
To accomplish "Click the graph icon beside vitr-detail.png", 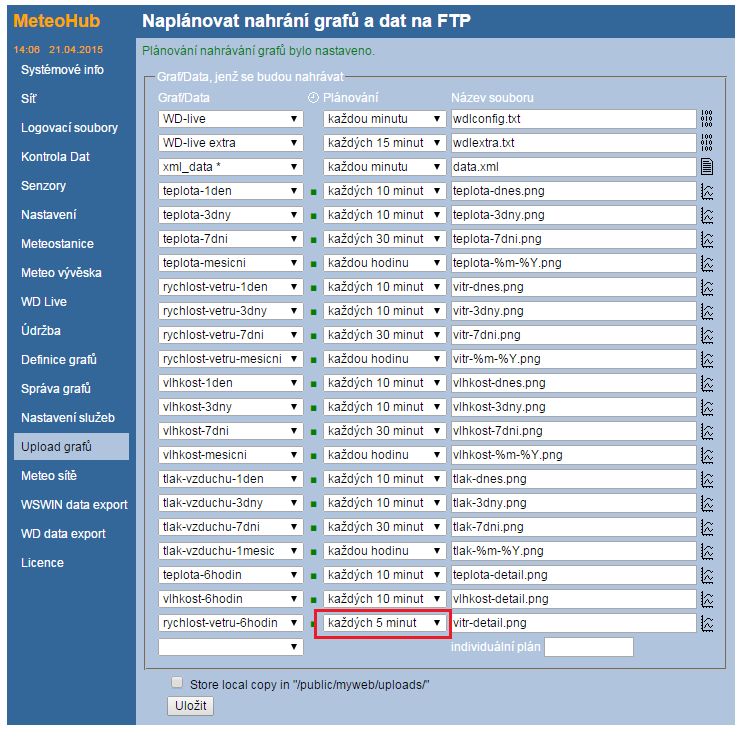I will pyautogui.click(x=707, y=623).
